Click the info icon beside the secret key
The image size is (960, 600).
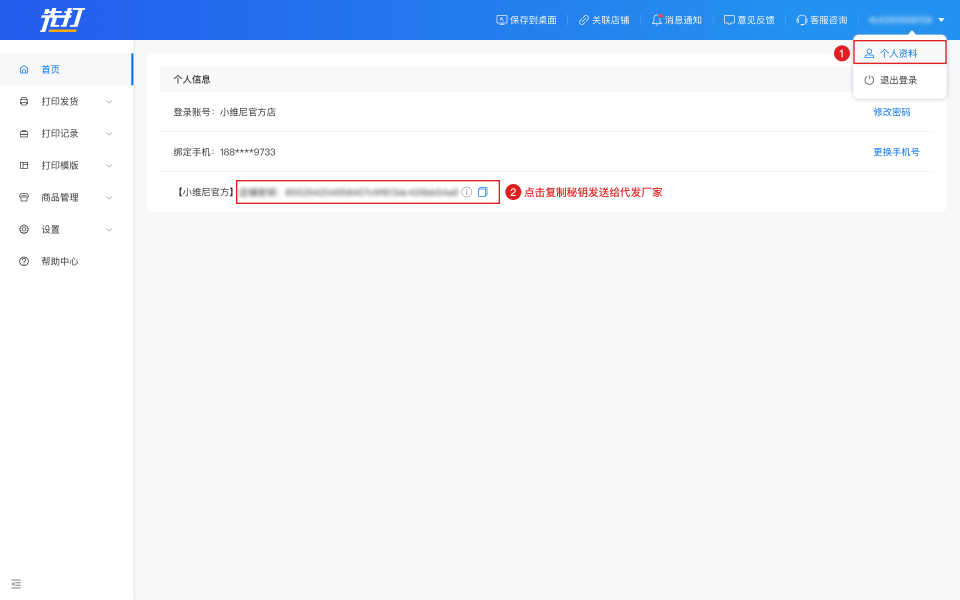[466, 192]
